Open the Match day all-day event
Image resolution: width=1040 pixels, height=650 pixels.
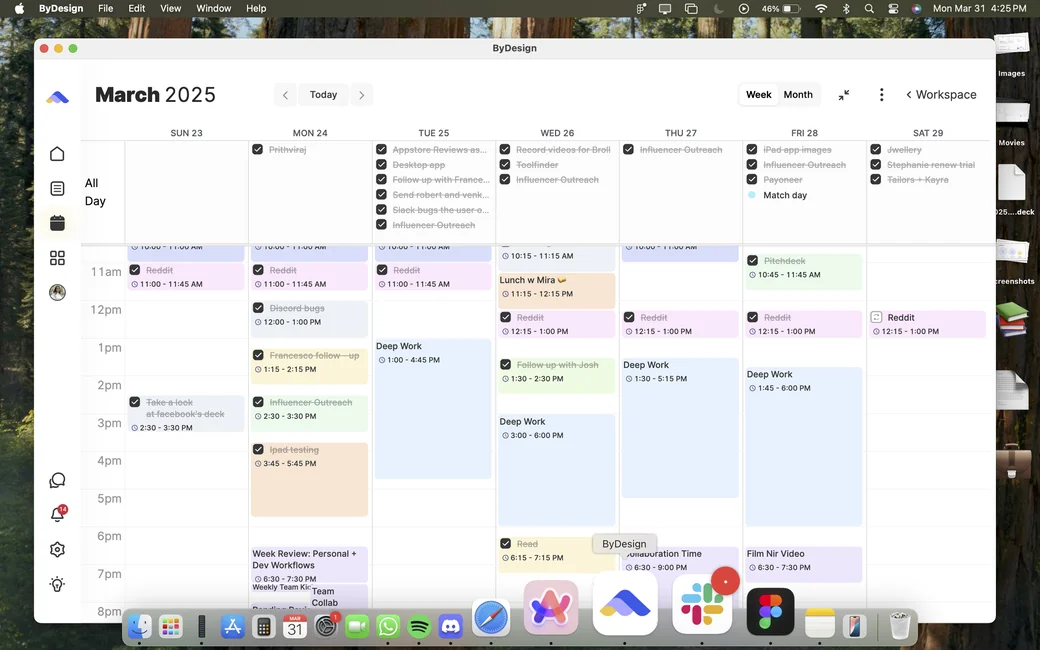[785, 195]
